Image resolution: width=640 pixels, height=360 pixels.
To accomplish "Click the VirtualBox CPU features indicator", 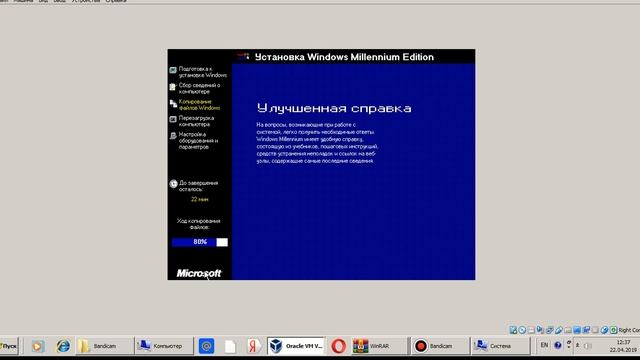I will pos(595,330).
